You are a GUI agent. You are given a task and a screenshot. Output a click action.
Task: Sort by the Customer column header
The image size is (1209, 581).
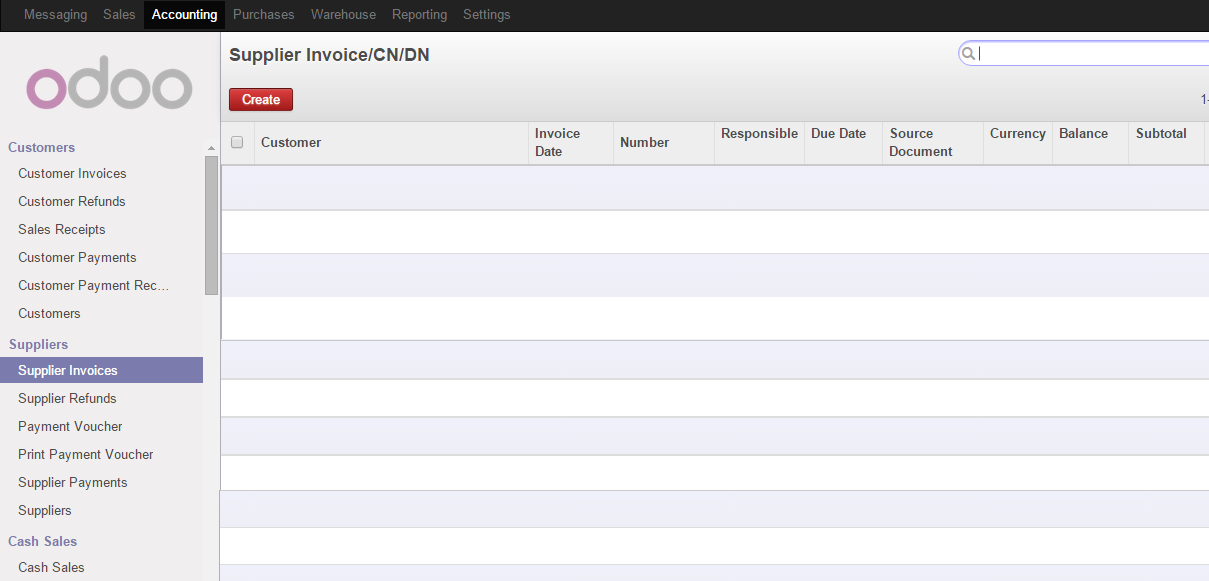(x=291, y=142)
